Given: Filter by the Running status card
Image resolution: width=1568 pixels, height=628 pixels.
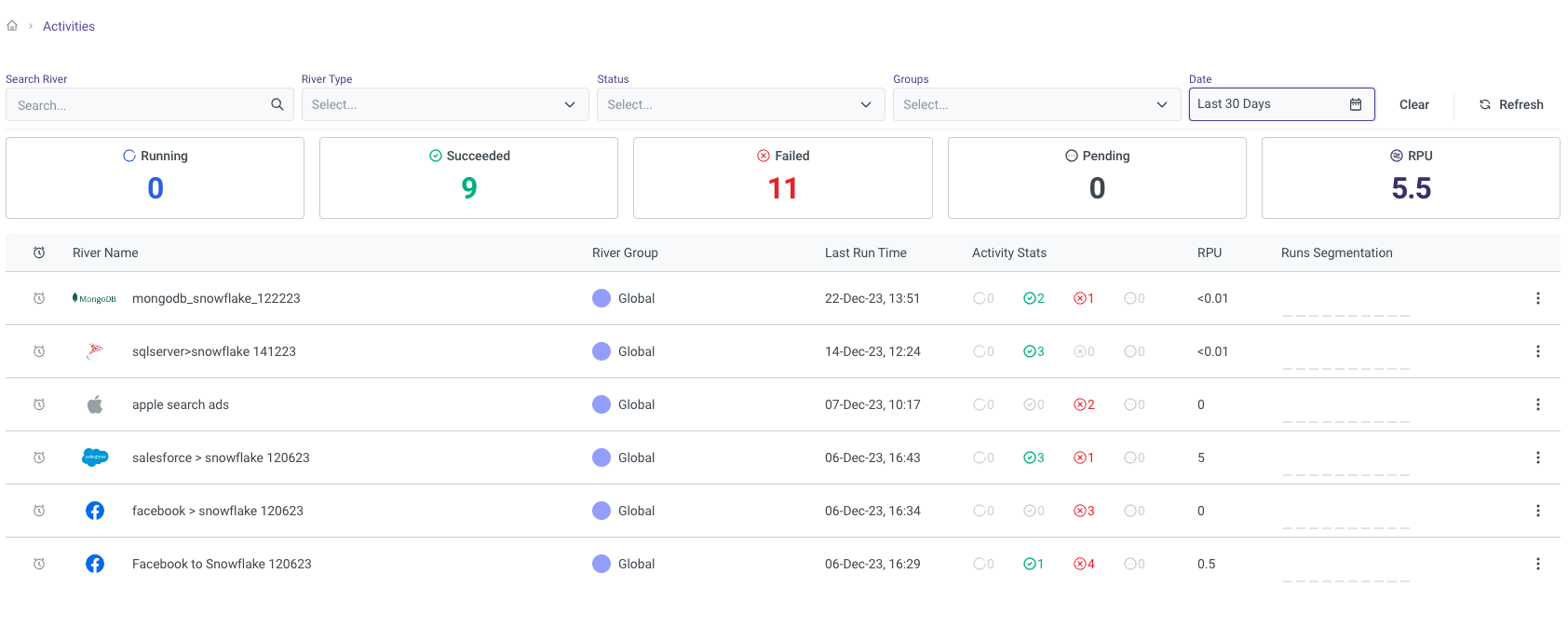Looking at the screenshot, I should (155, 178).
